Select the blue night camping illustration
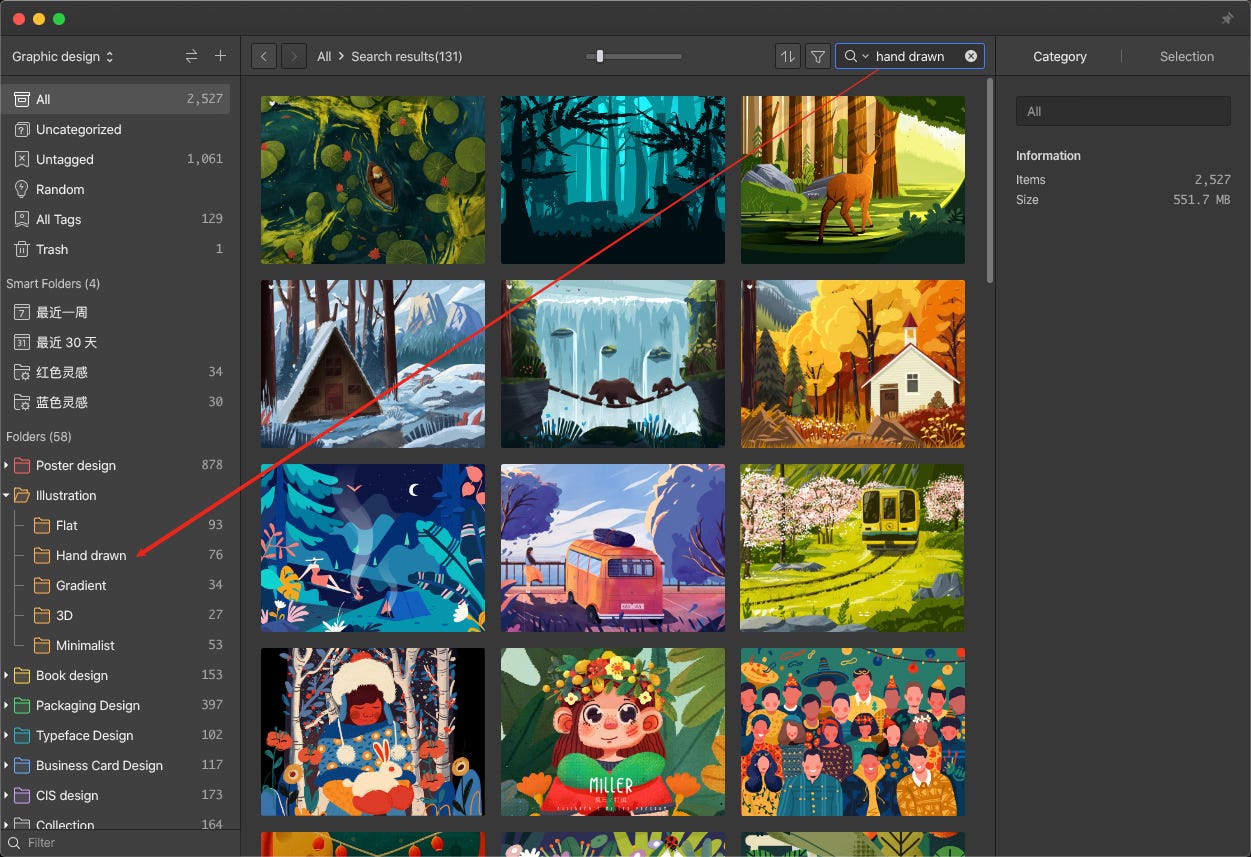 (373, 548)
